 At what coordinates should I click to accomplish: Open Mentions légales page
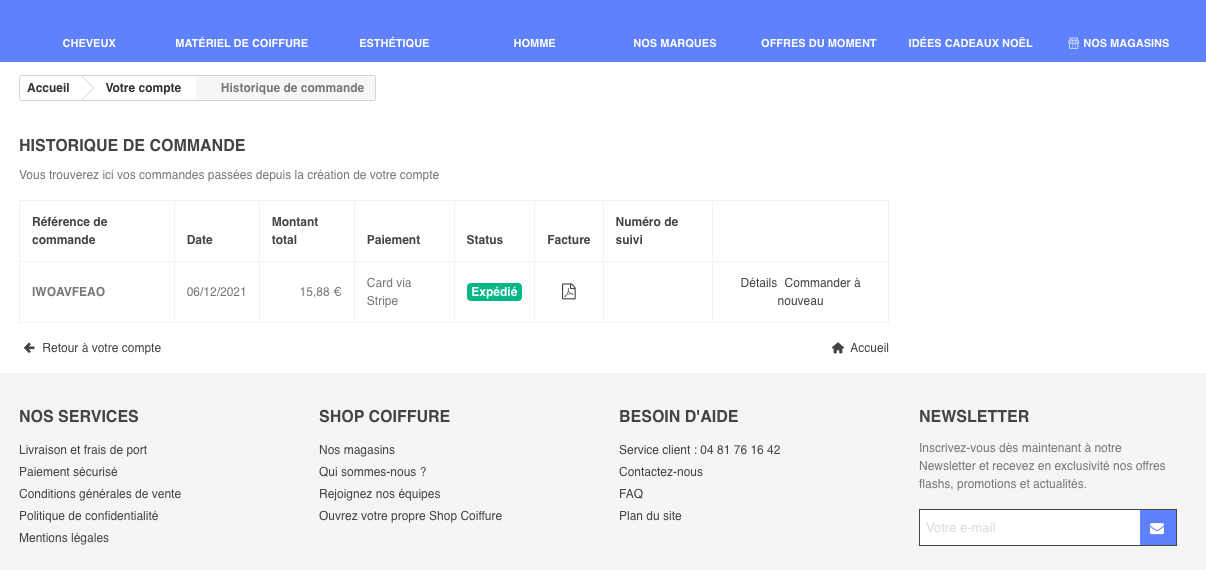coord(64,538)
